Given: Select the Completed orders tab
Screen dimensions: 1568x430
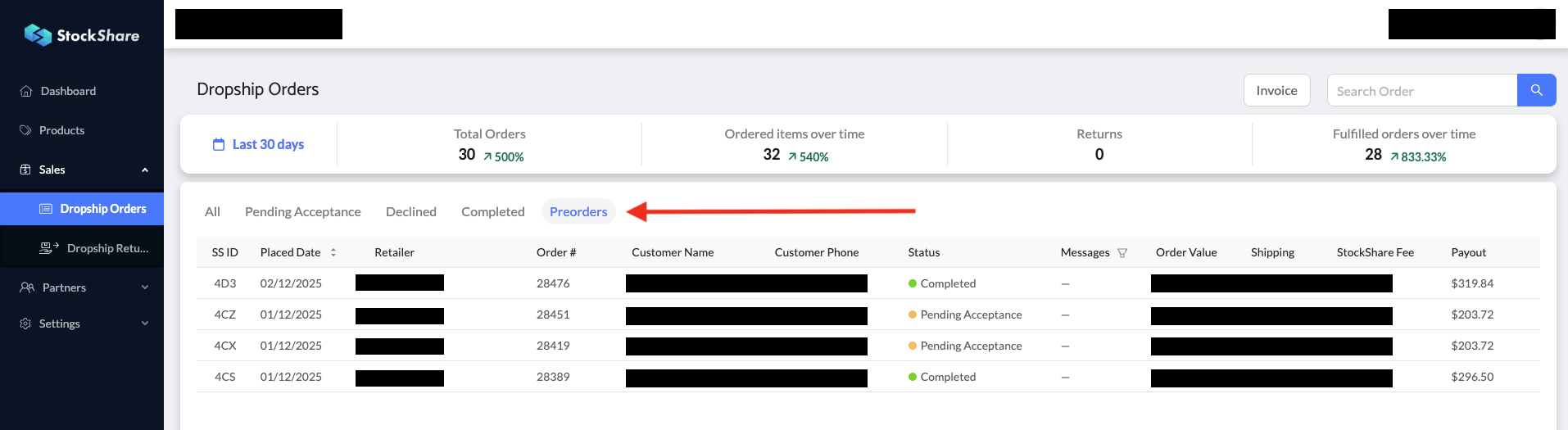Looking at the screenshot, I should (x=492, y=211).
